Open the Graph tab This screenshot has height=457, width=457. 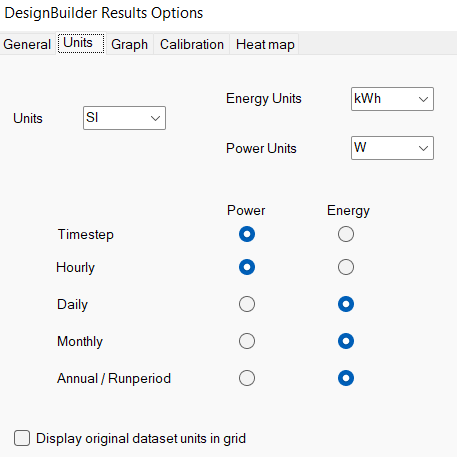coord(130,44)
